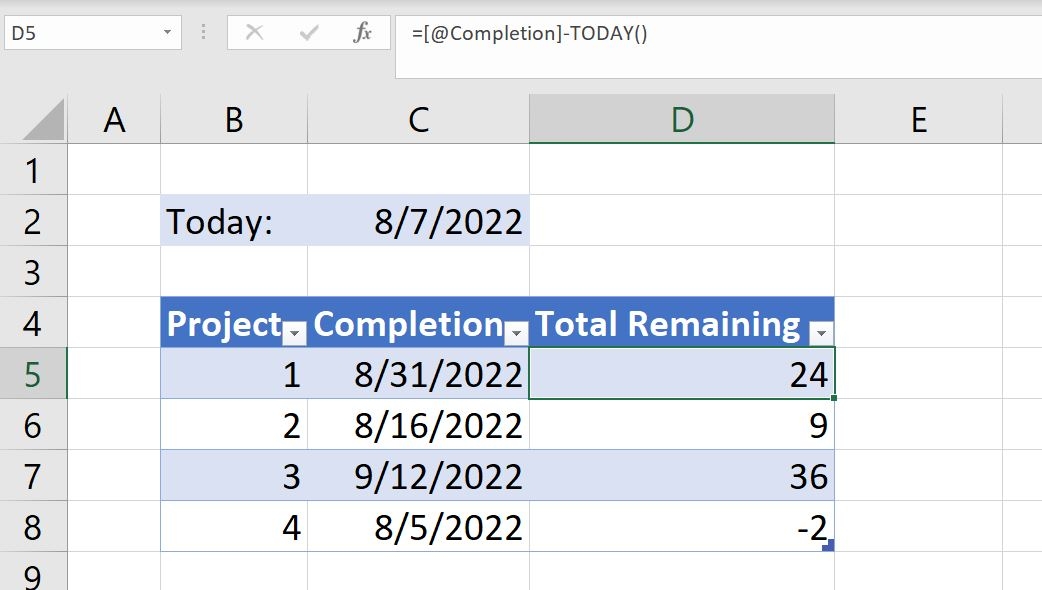Select the cell showing 36
1042x590 pixels.
[681, 475]
